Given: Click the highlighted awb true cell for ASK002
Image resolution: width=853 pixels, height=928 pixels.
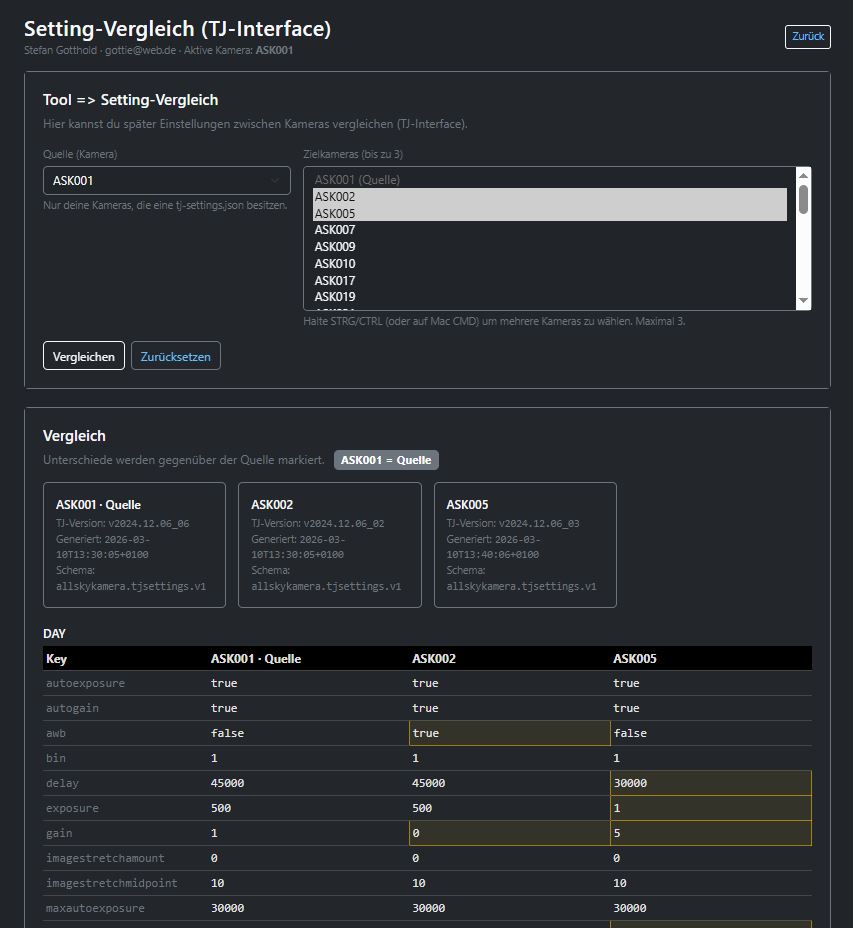Looking at the screenshot, I should click(x=510, y=733).
